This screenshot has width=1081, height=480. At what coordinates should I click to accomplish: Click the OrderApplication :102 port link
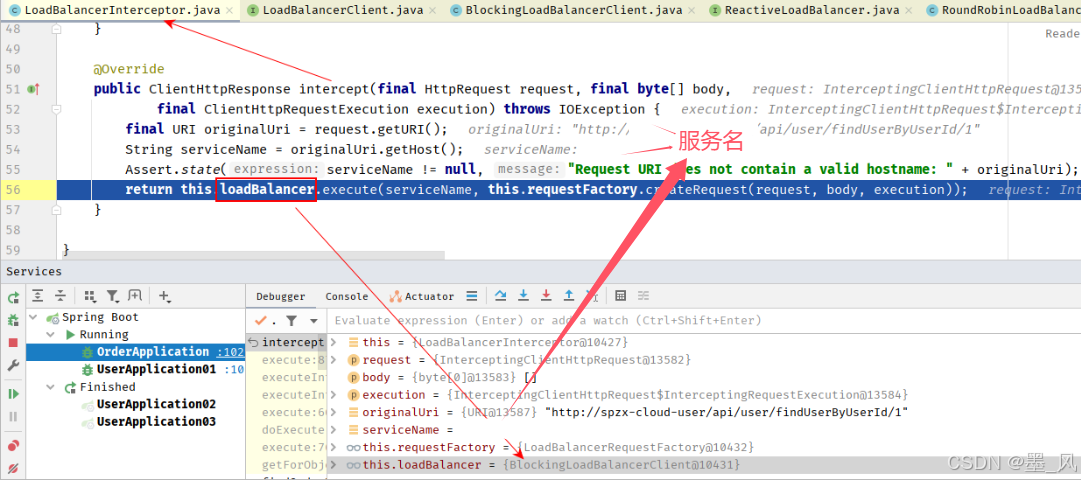[230, 352]
